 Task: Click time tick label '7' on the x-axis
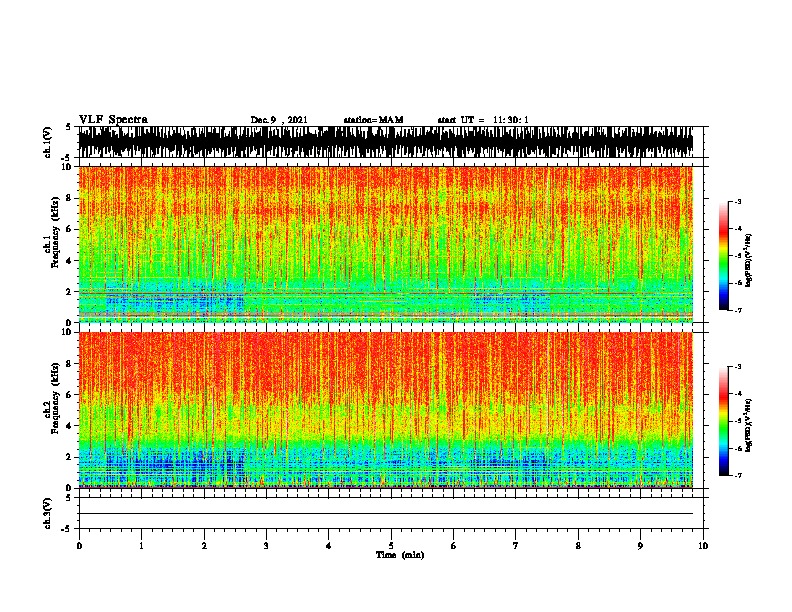516,545
